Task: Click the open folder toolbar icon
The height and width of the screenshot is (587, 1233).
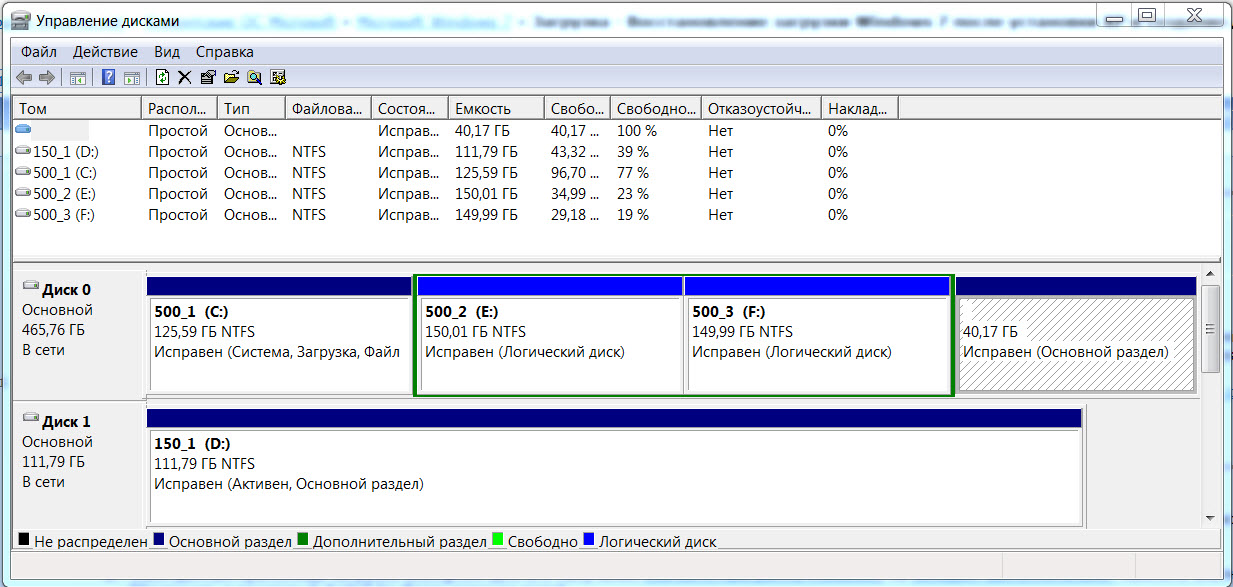Action: (x=231, y=77)
